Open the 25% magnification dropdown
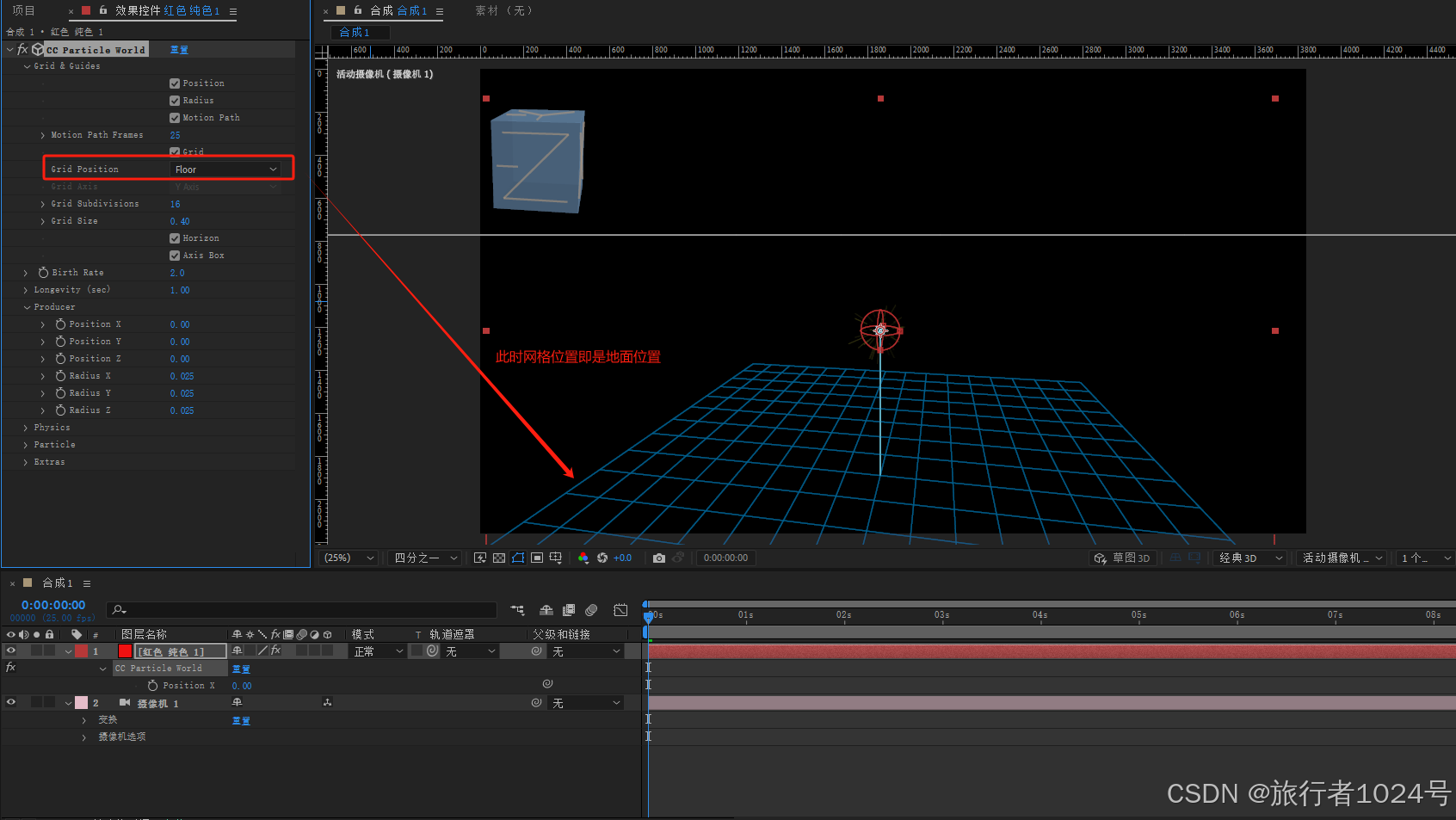1456x820 pixels. coord(349,558)
